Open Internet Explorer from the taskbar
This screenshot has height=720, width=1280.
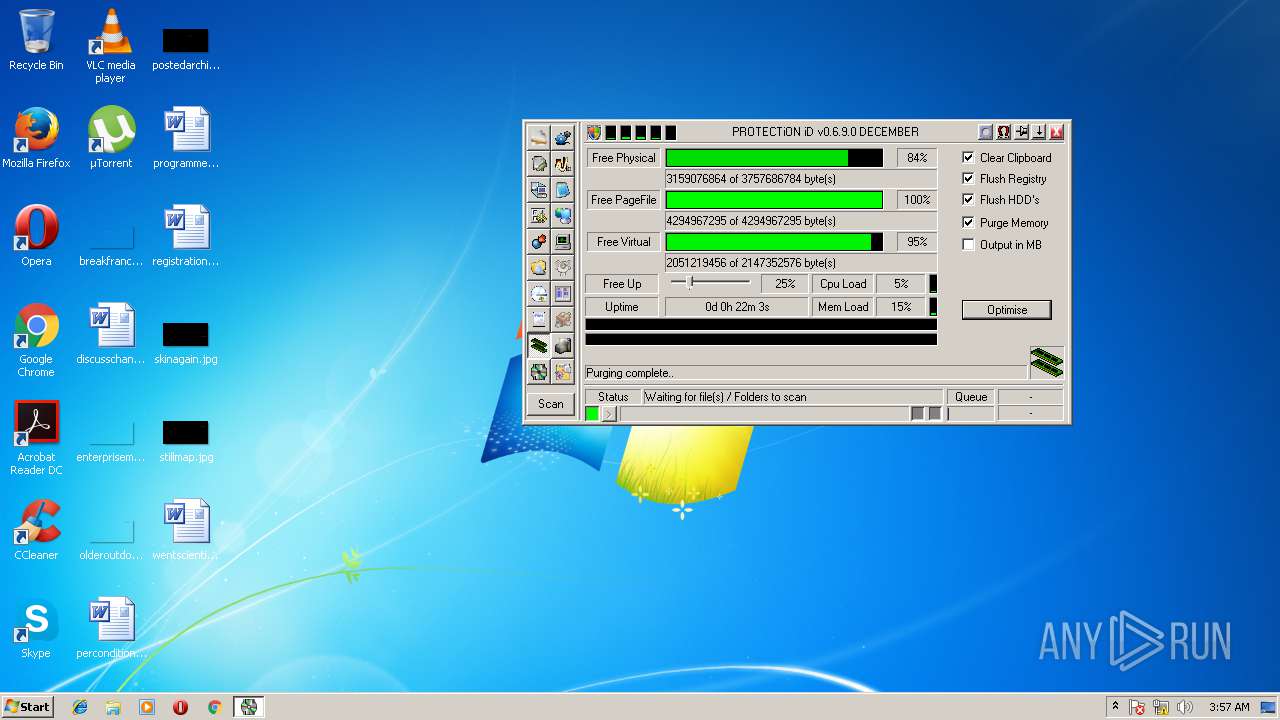pos(80,707)
